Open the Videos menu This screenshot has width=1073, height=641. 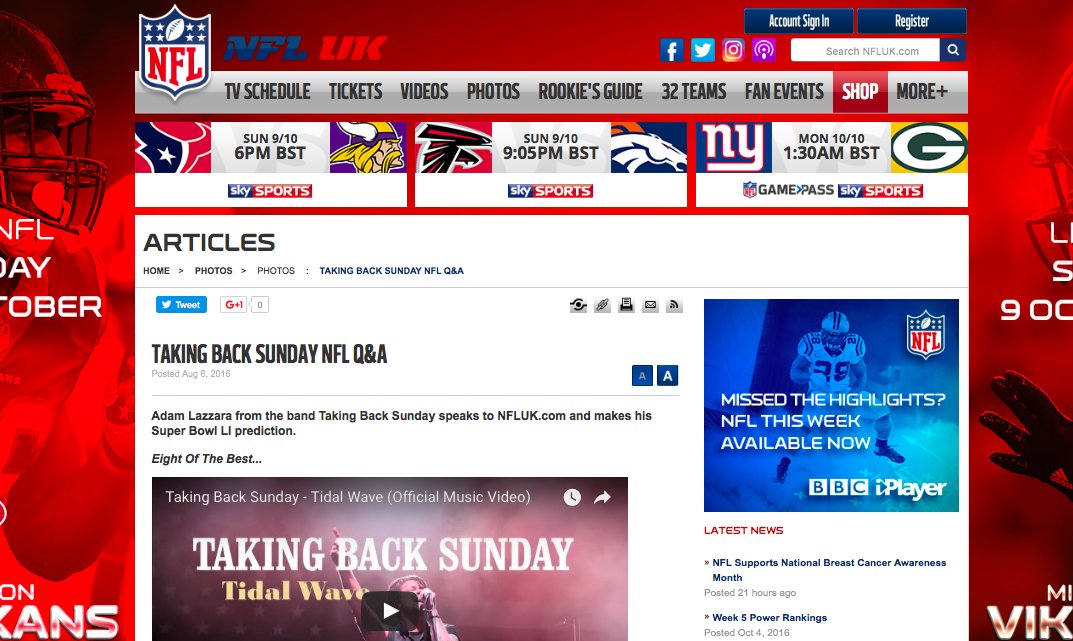coord(424,92)
